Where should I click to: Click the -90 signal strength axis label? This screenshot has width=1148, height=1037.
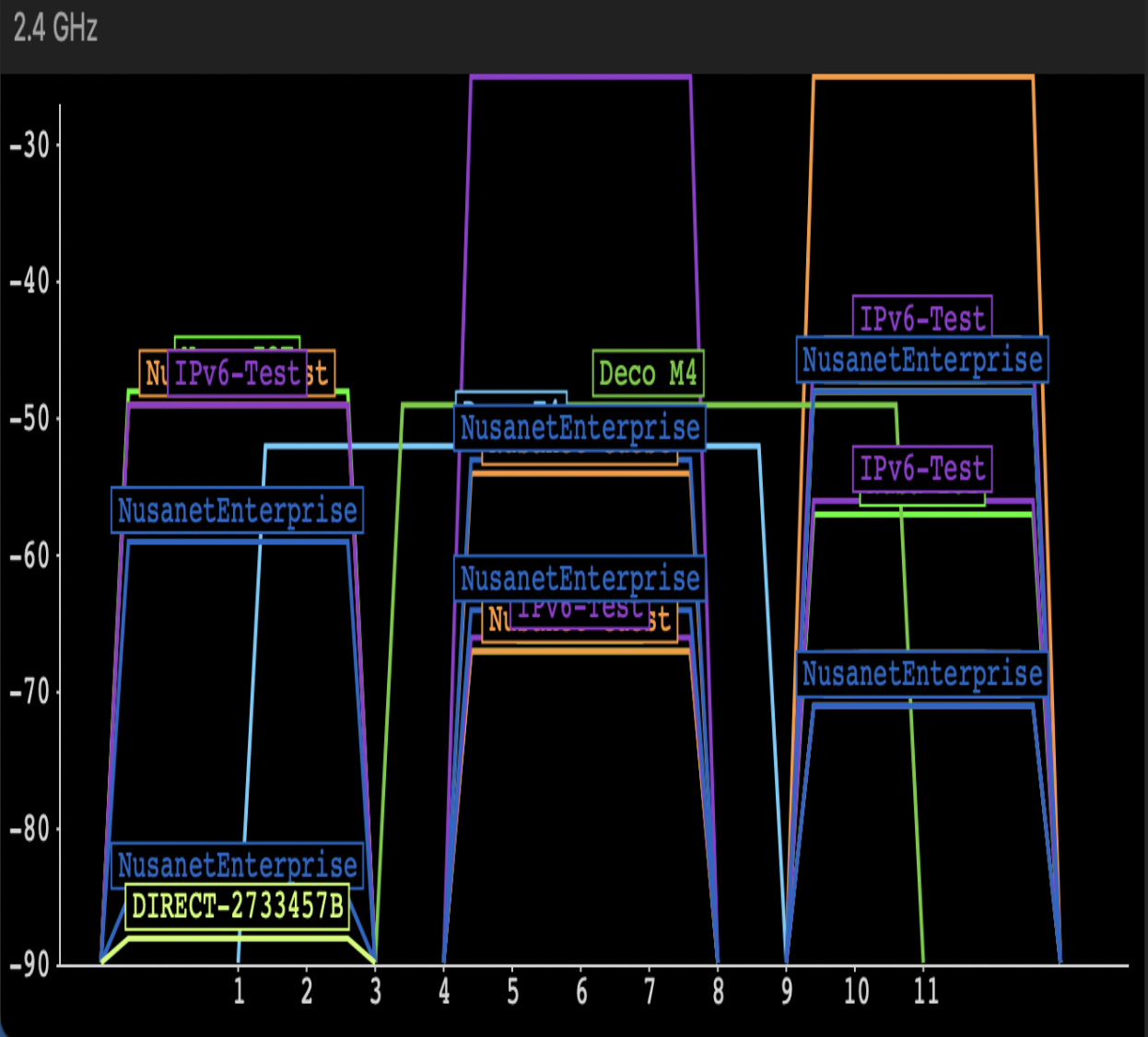coord(29,966)
